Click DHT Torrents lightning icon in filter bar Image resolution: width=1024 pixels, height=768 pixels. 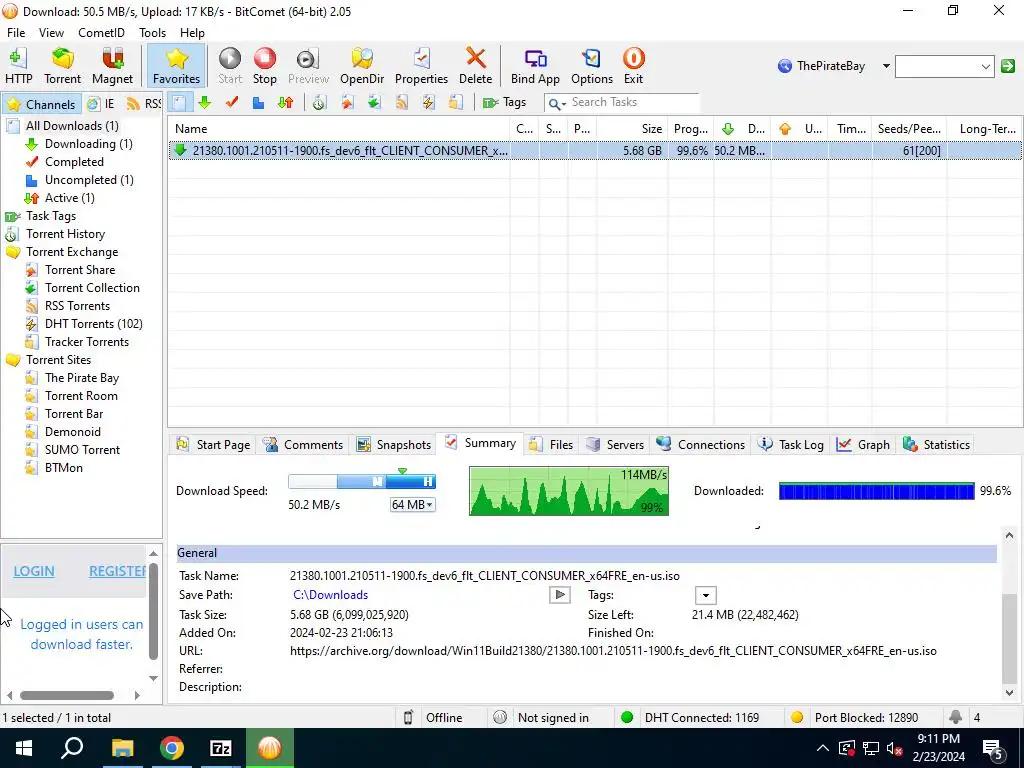(428, 103)
